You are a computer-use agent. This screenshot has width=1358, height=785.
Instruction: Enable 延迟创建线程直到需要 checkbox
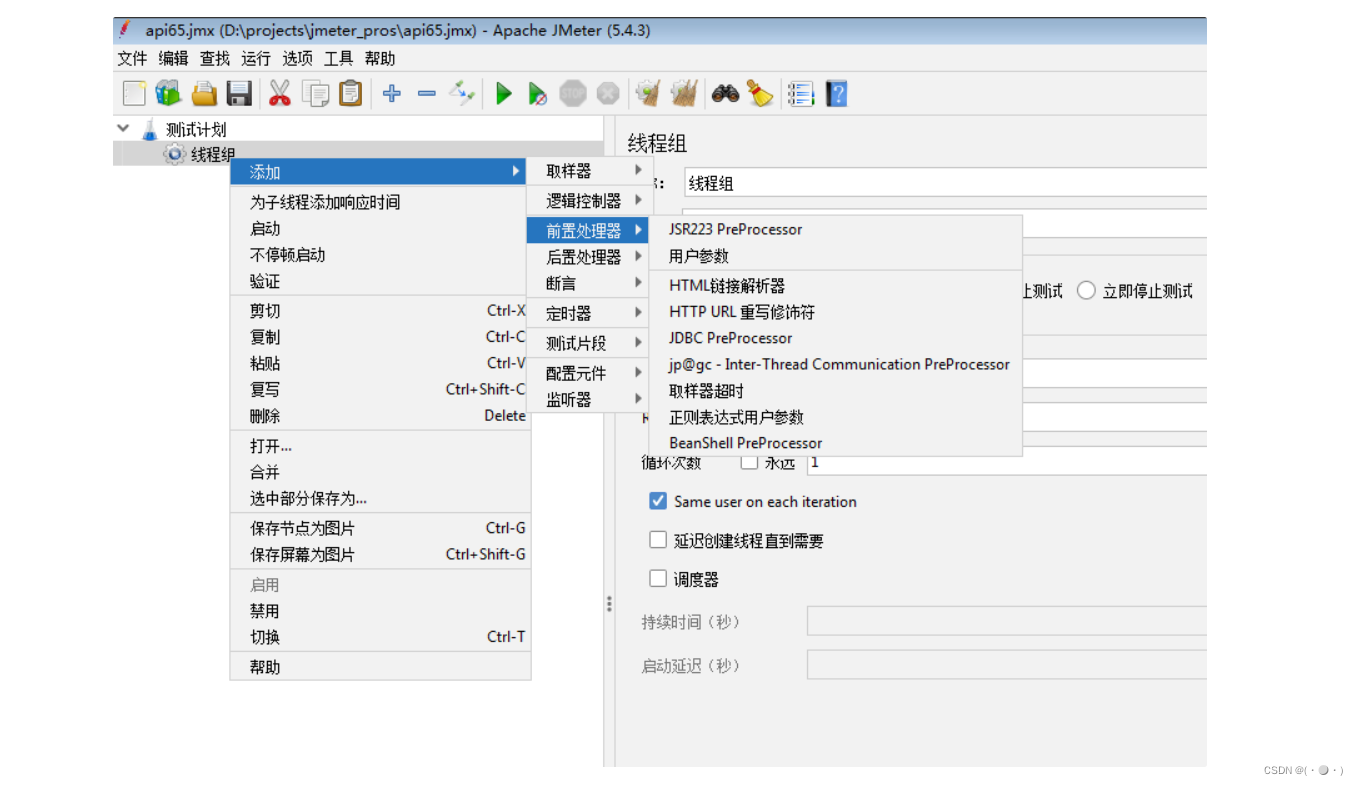click(x=657, y=540)
